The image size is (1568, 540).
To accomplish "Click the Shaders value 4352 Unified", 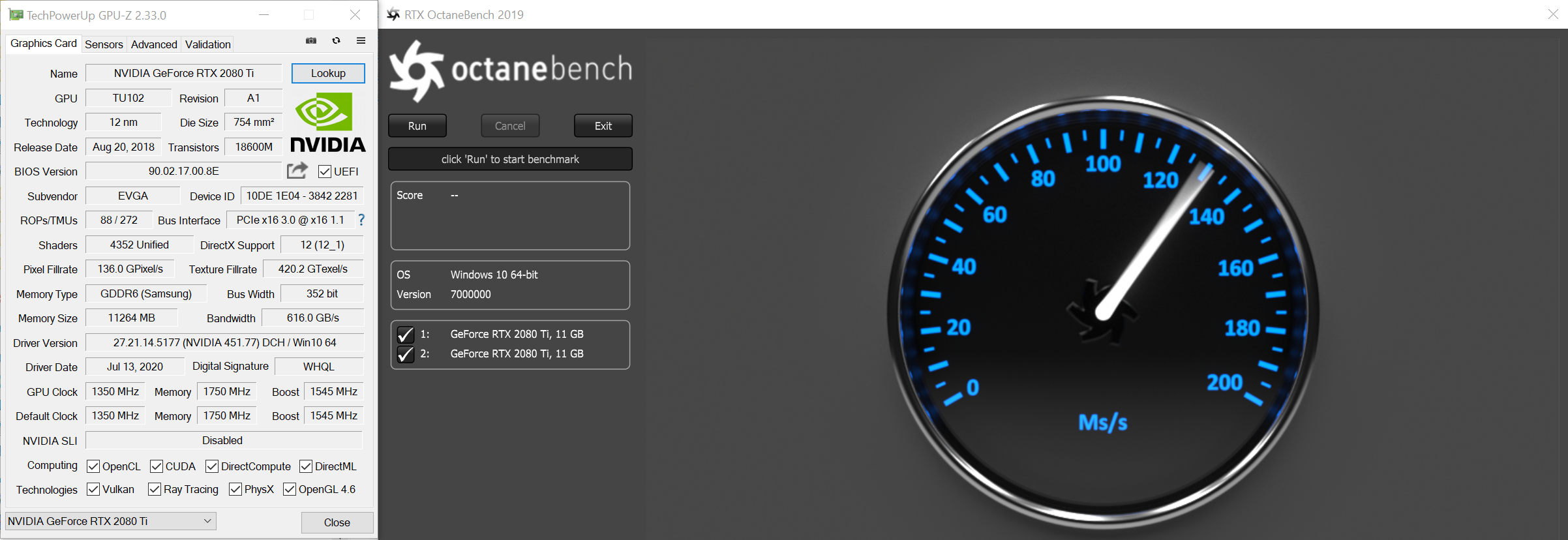I will [x=140, y=245].
